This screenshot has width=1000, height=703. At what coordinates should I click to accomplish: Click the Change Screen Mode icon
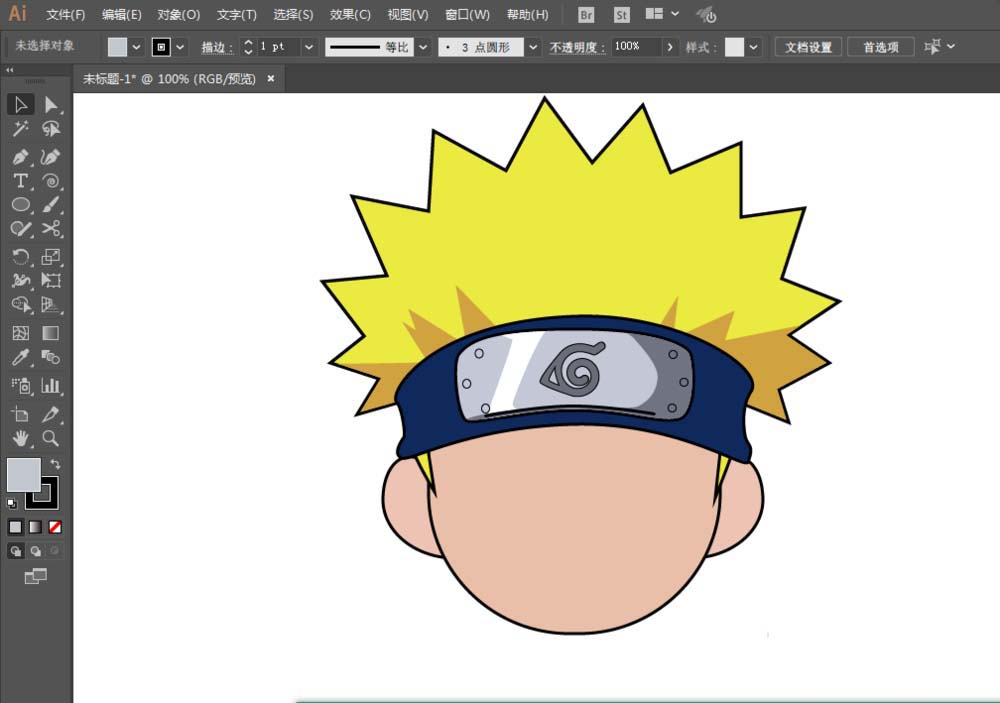point(36,577)
